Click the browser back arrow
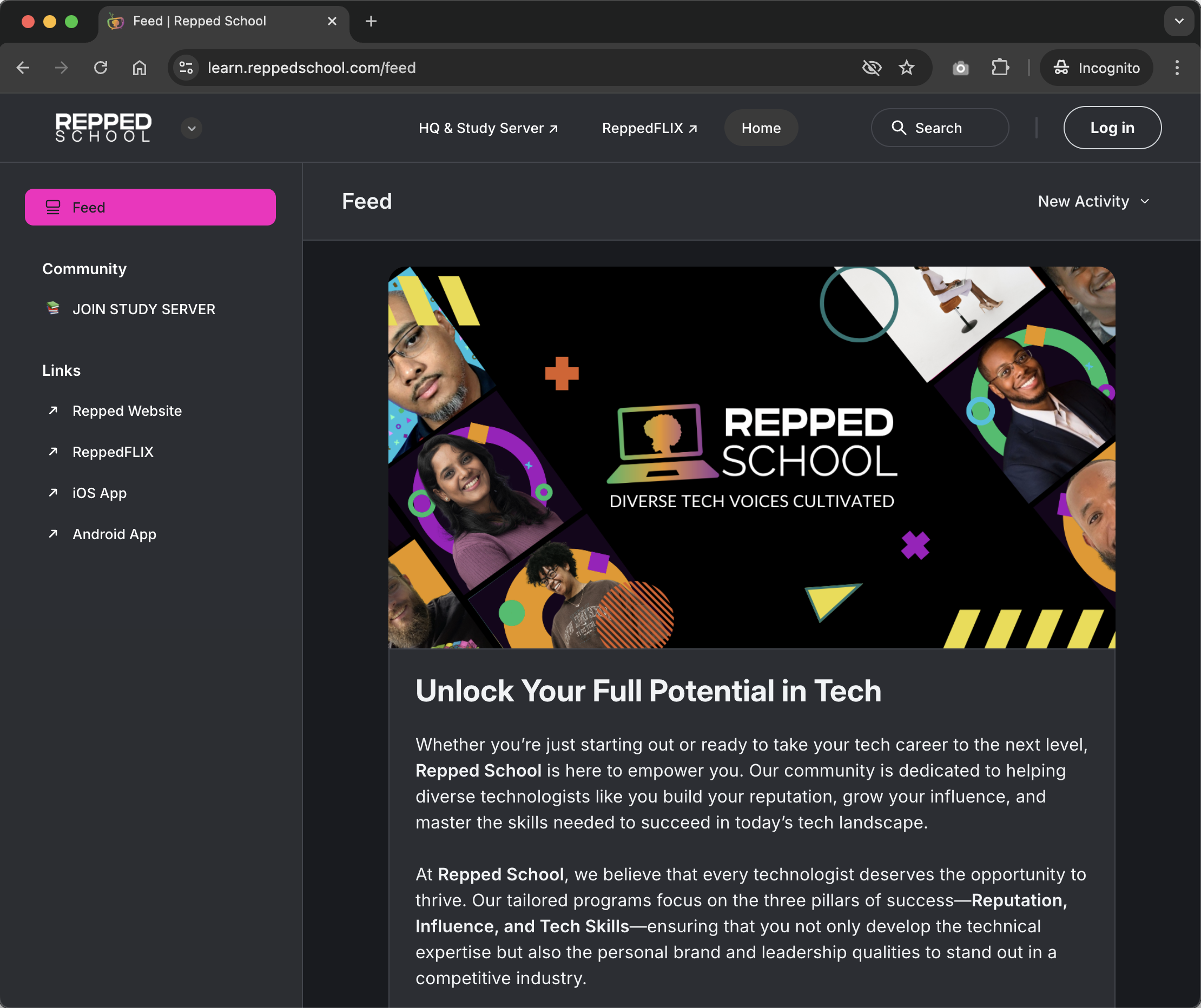This screenshot has height=1008, width=1201. click(x=23, y=68)
